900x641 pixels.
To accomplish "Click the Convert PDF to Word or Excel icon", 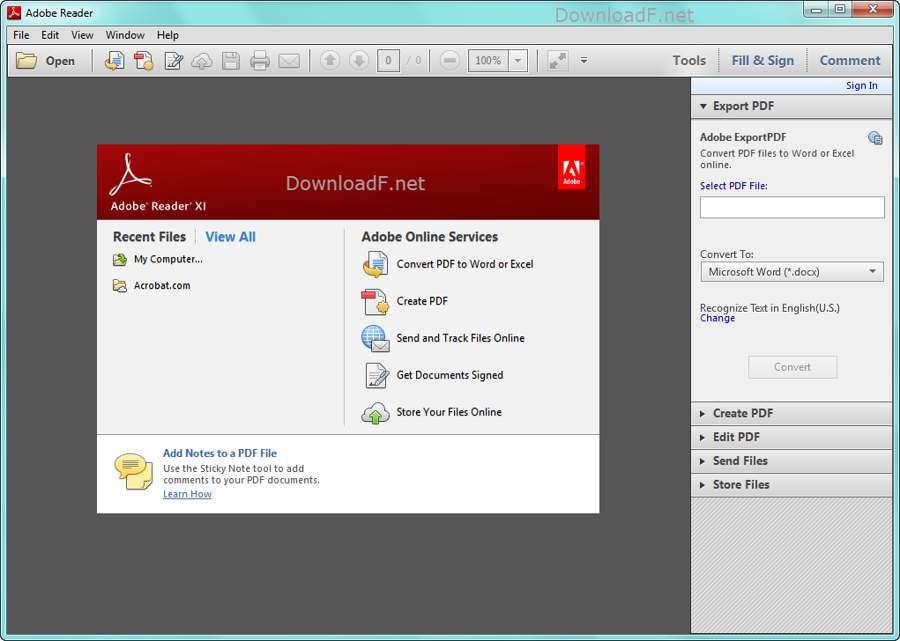I will [375, 264].
